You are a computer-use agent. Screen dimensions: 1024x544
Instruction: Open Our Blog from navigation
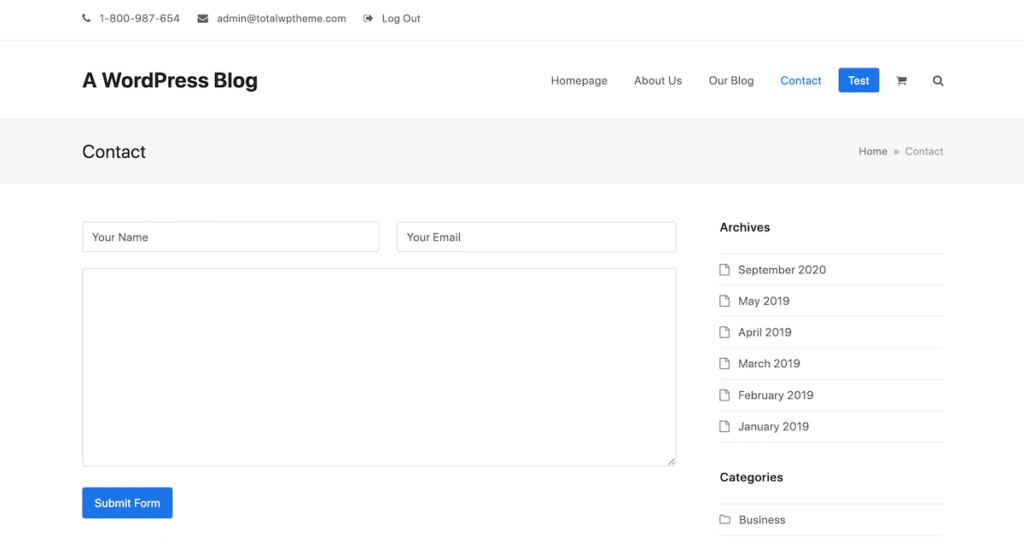(731, 81)
